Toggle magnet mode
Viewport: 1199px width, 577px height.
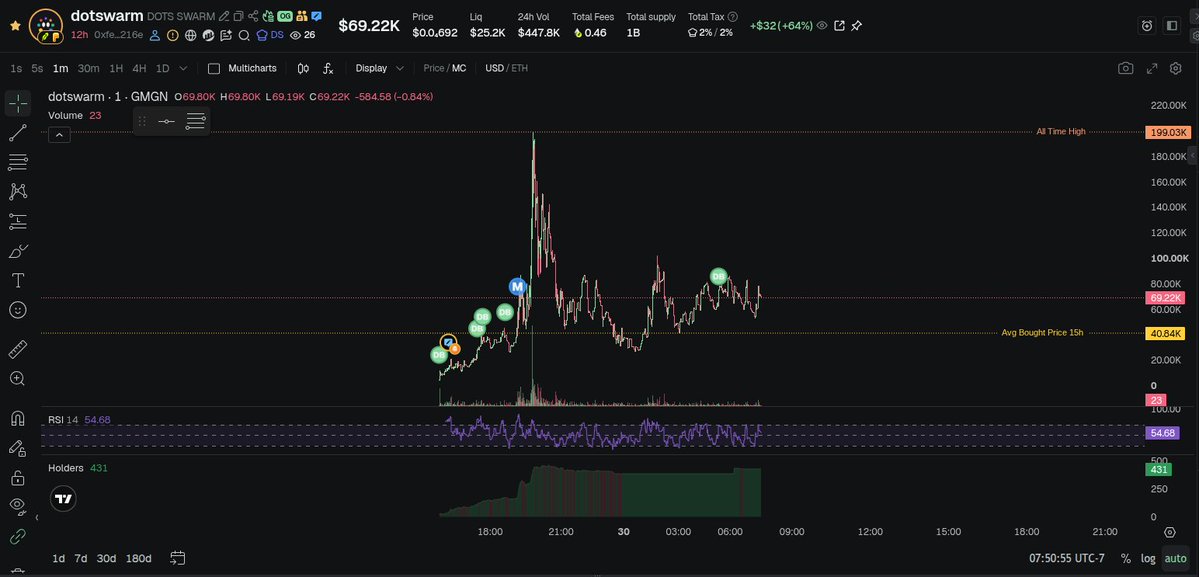18,418
